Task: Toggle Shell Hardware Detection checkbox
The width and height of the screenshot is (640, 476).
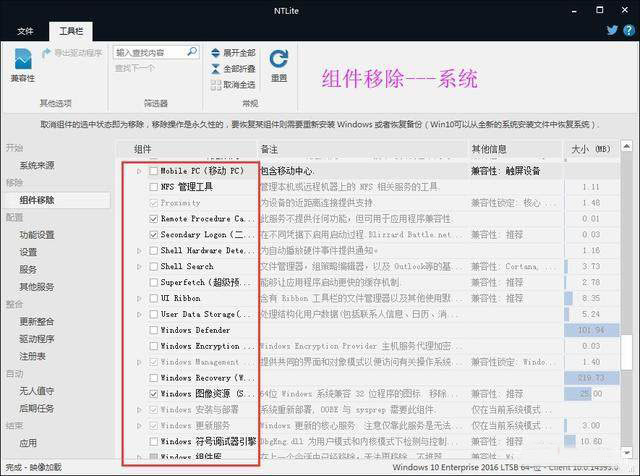Action: pos(153,251)
